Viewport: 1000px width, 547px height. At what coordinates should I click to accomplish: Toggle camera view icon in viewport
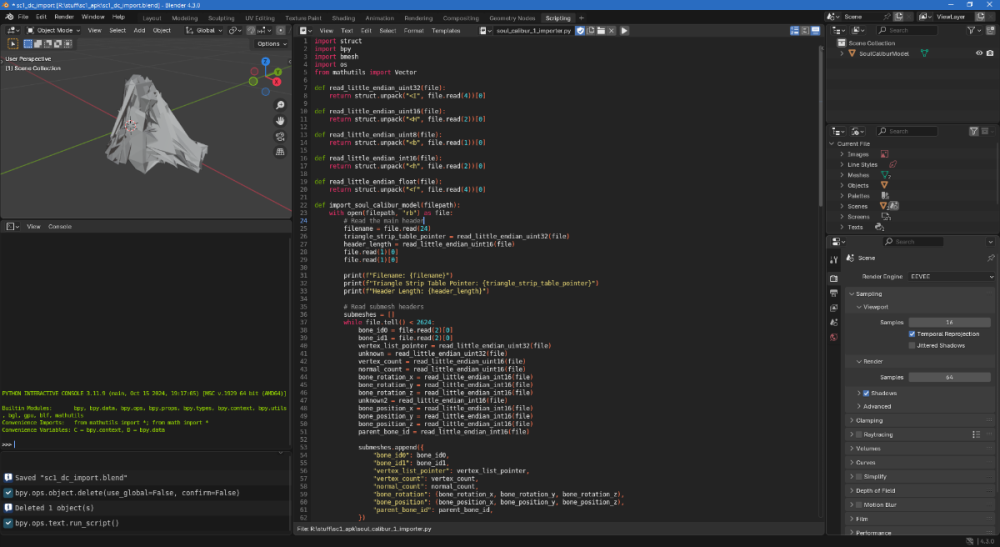pos(281,137)
